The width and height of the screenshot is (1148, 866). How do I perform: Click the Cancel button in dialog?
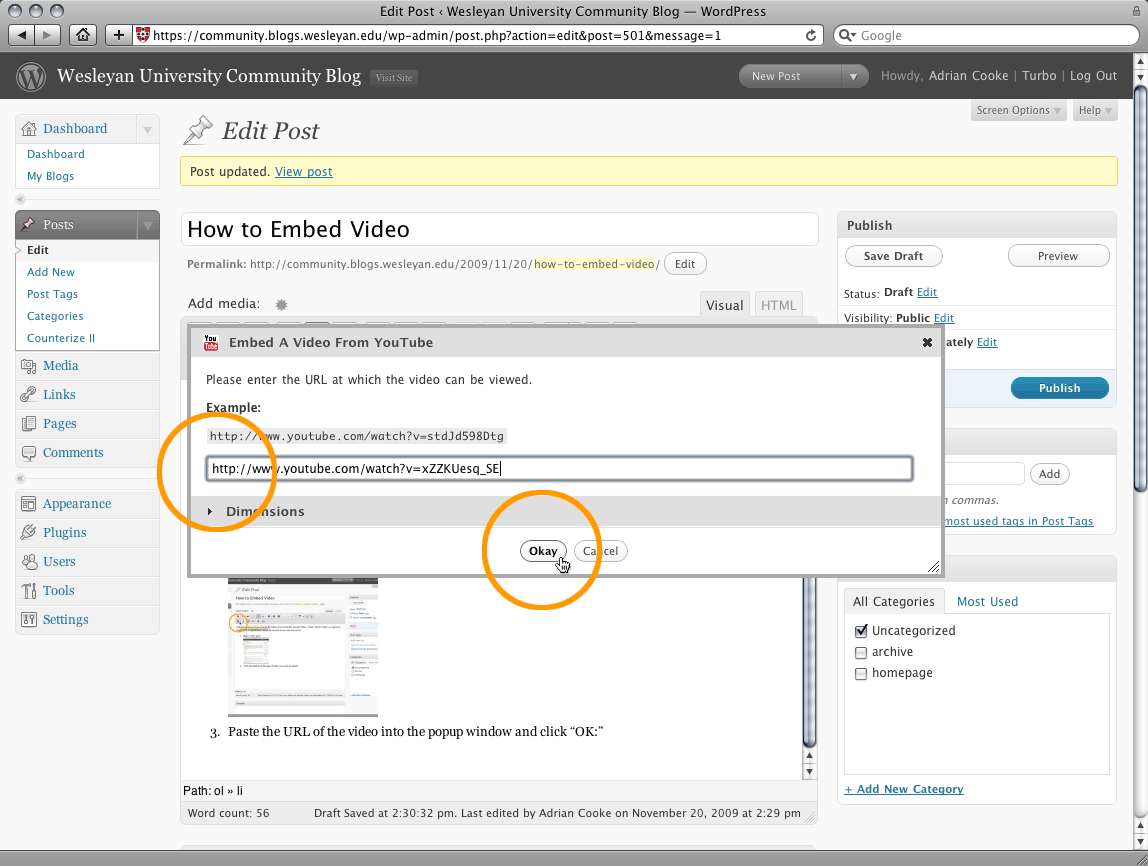pos(600,551)
